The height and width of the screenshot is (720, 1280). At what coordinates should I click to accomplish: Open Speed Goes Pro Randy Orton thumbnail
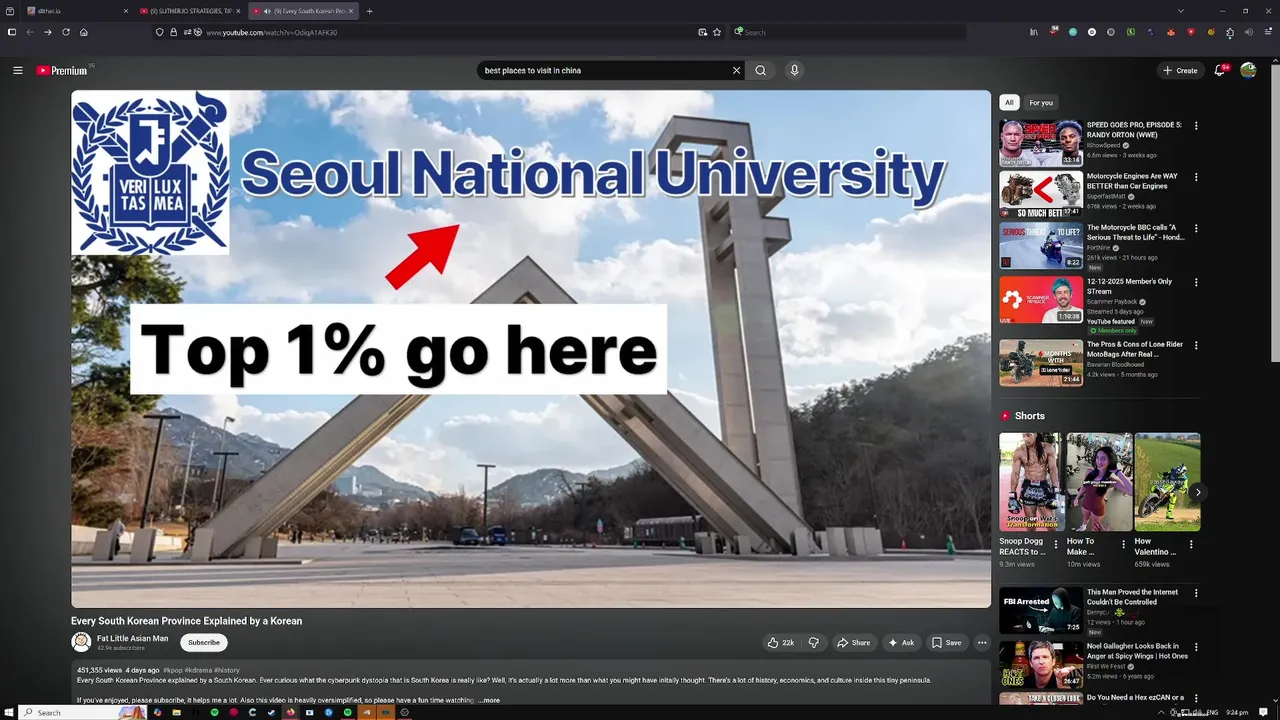tap(1041, 143)
